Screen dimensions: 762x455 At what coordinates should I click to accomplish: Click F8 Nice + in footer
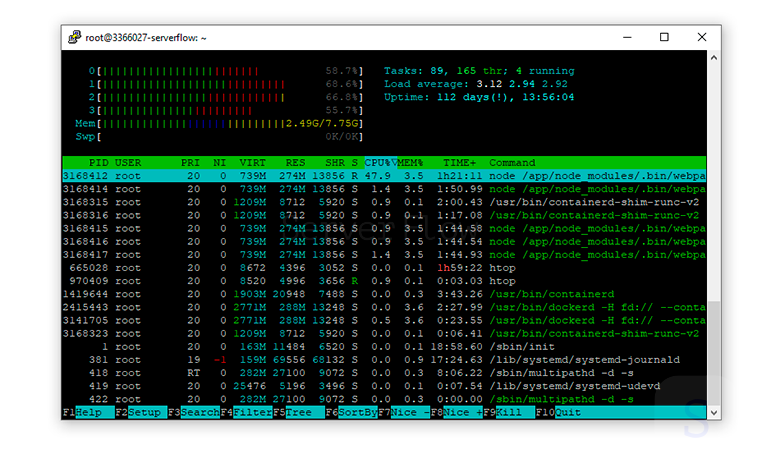coord(457,413)
